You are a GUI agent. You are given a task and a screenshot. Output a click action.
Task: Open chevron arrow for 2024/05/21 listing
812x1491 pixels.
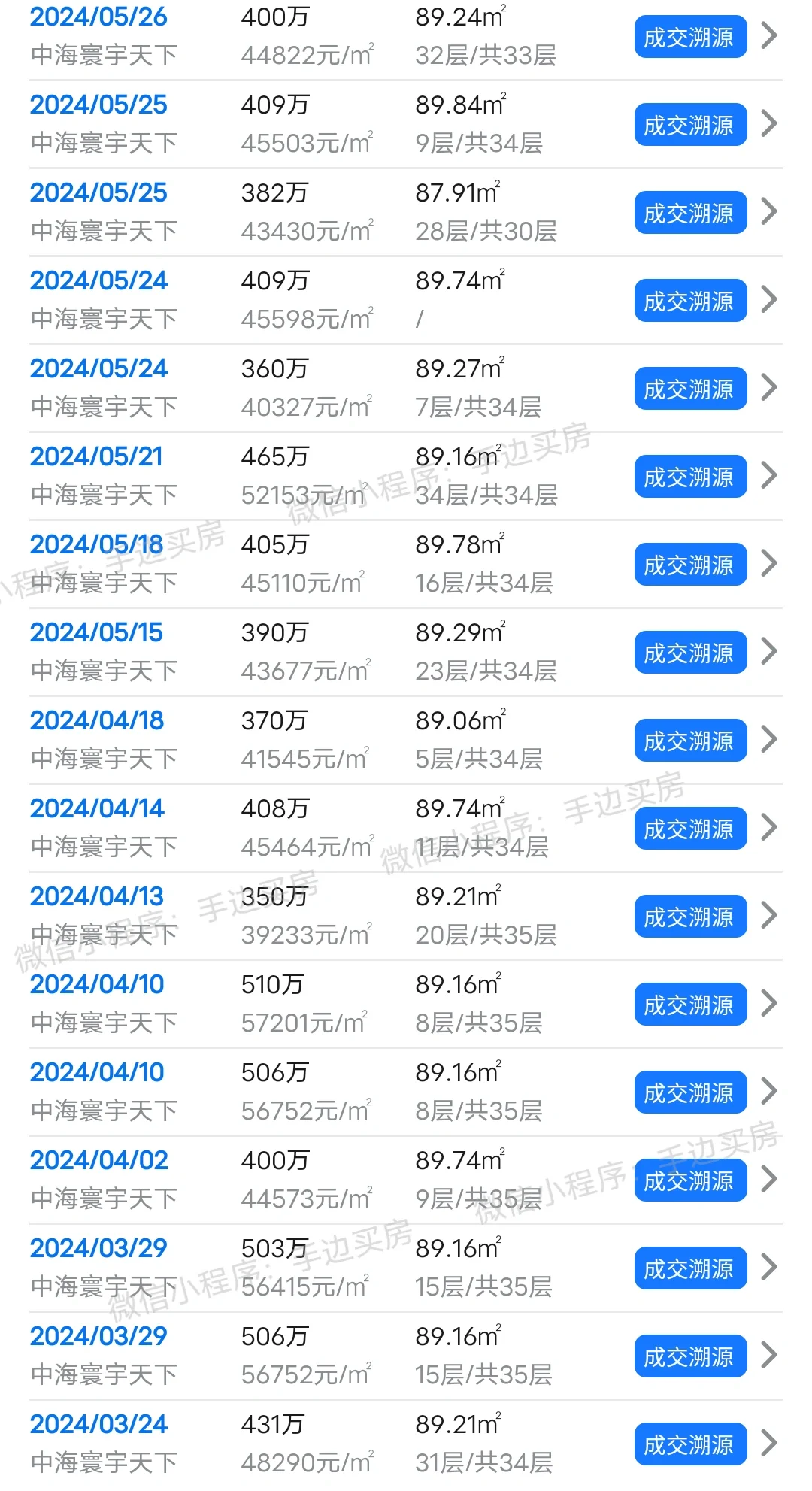point(768,475)
